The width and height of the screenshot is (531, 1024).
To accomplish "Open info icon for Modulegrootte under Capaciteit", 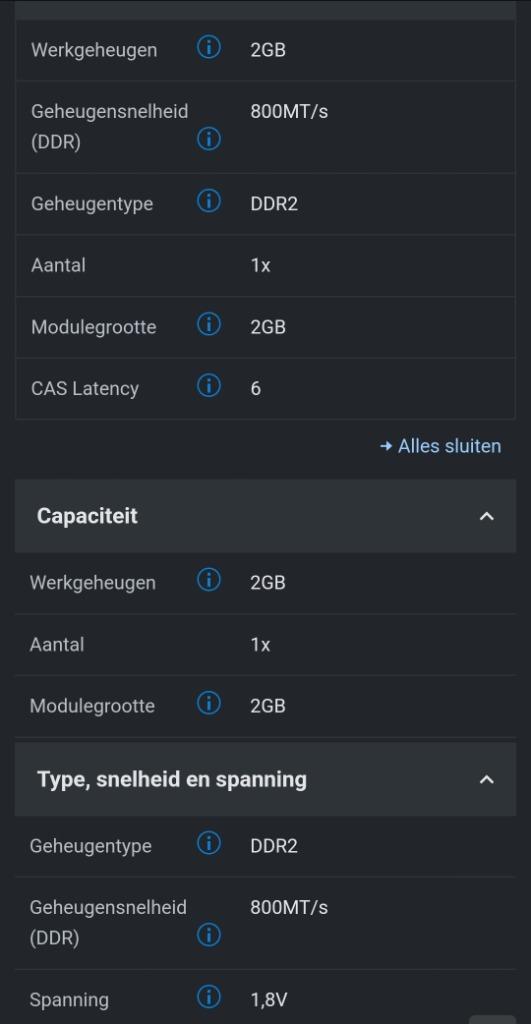I will (208, 703).
